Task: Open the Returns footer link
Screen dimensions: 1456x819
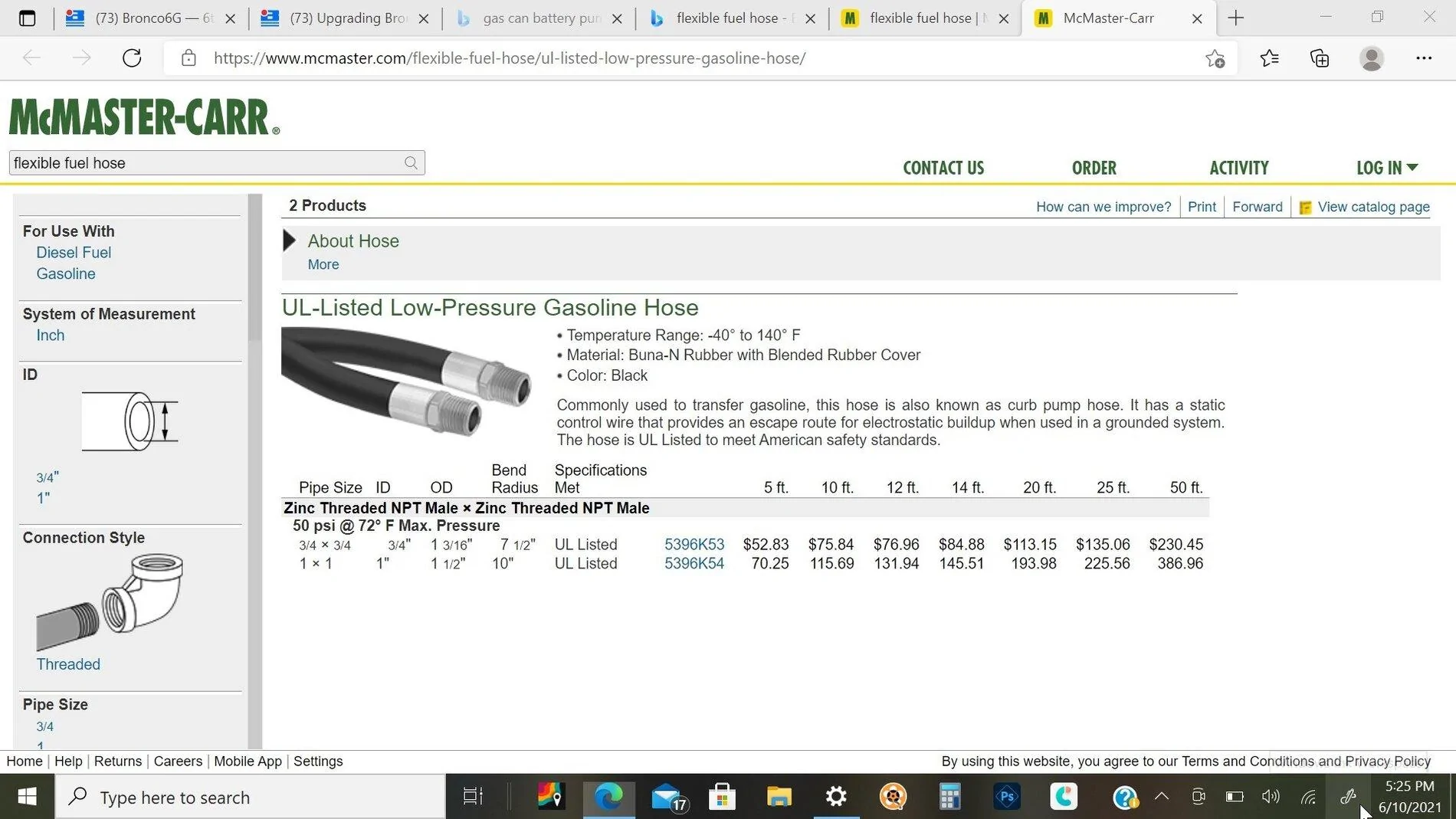Action: coord(118,761)
